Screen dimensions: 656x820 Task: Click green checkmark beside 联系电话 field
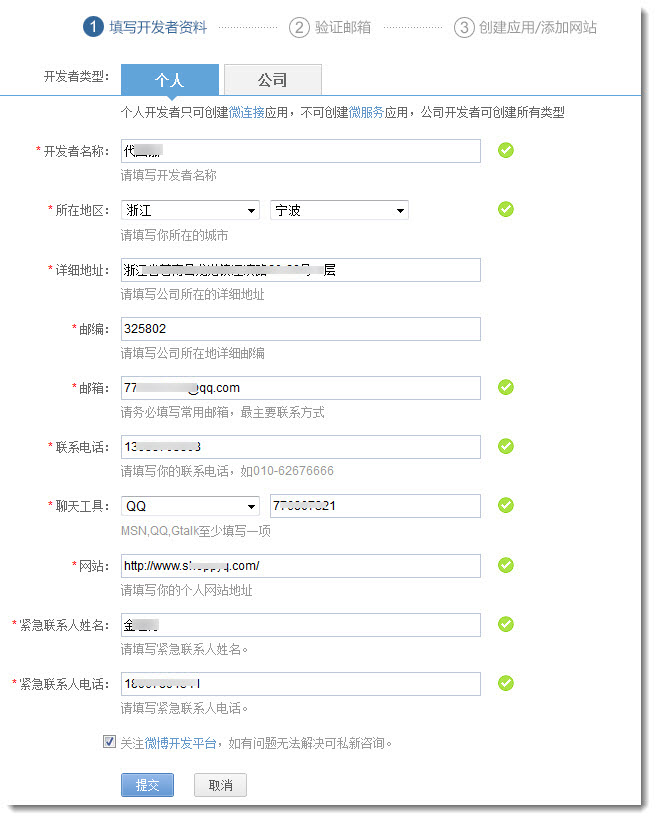coord(506,446)
